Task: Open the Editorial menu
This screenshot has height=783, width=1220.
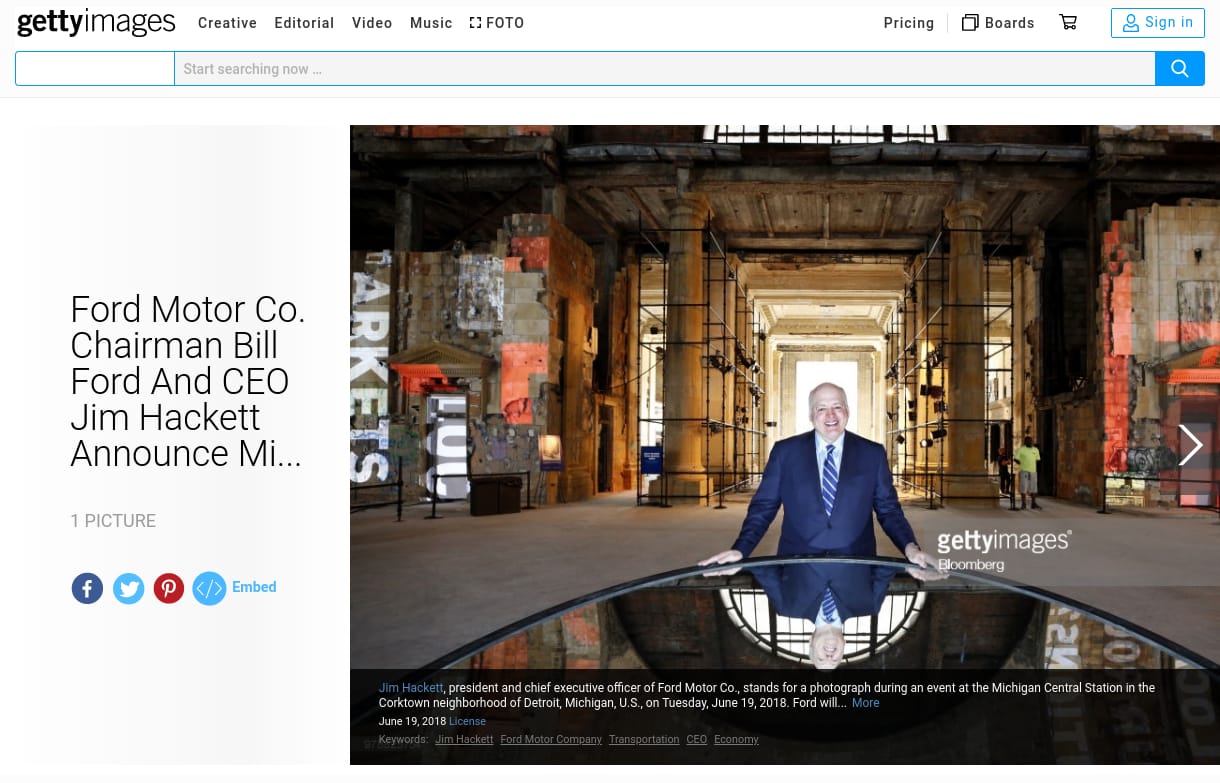Action: pyautogui.click(x=304, y=23)
